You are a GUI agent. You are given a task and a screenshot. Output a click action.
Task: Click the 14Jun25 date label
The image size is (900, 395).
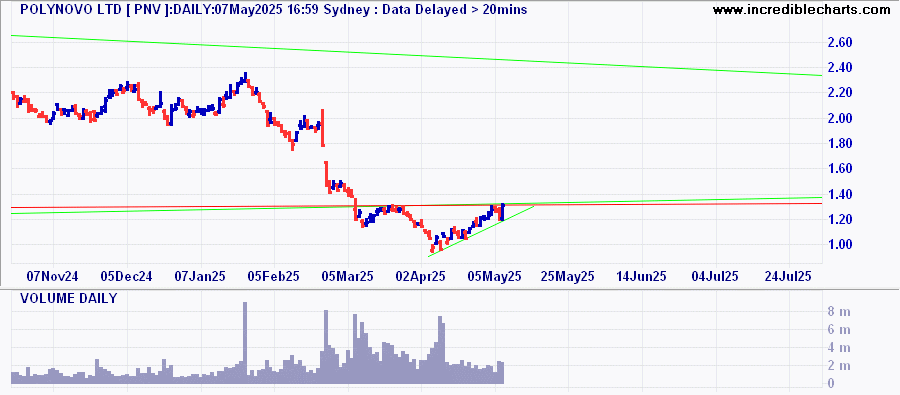click(x=643, y=277)
